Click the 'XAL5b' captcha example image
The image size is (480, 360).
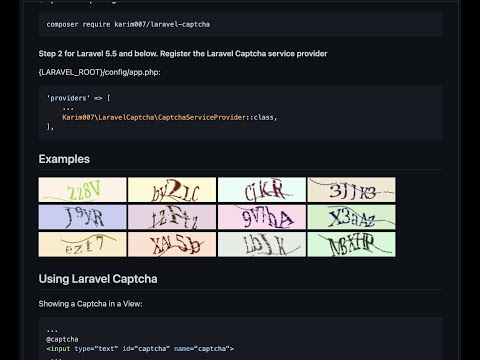click(x=172, y=244)
